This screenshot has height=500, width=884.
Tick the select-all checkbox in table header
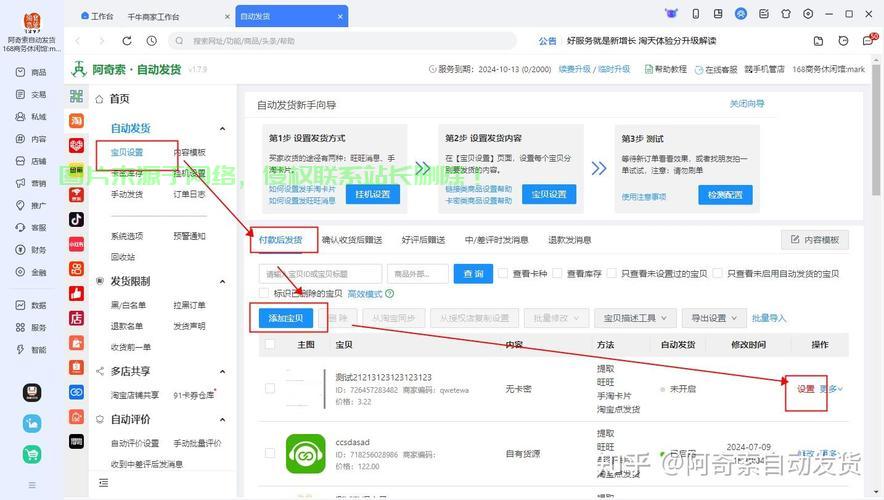[270, 344]
